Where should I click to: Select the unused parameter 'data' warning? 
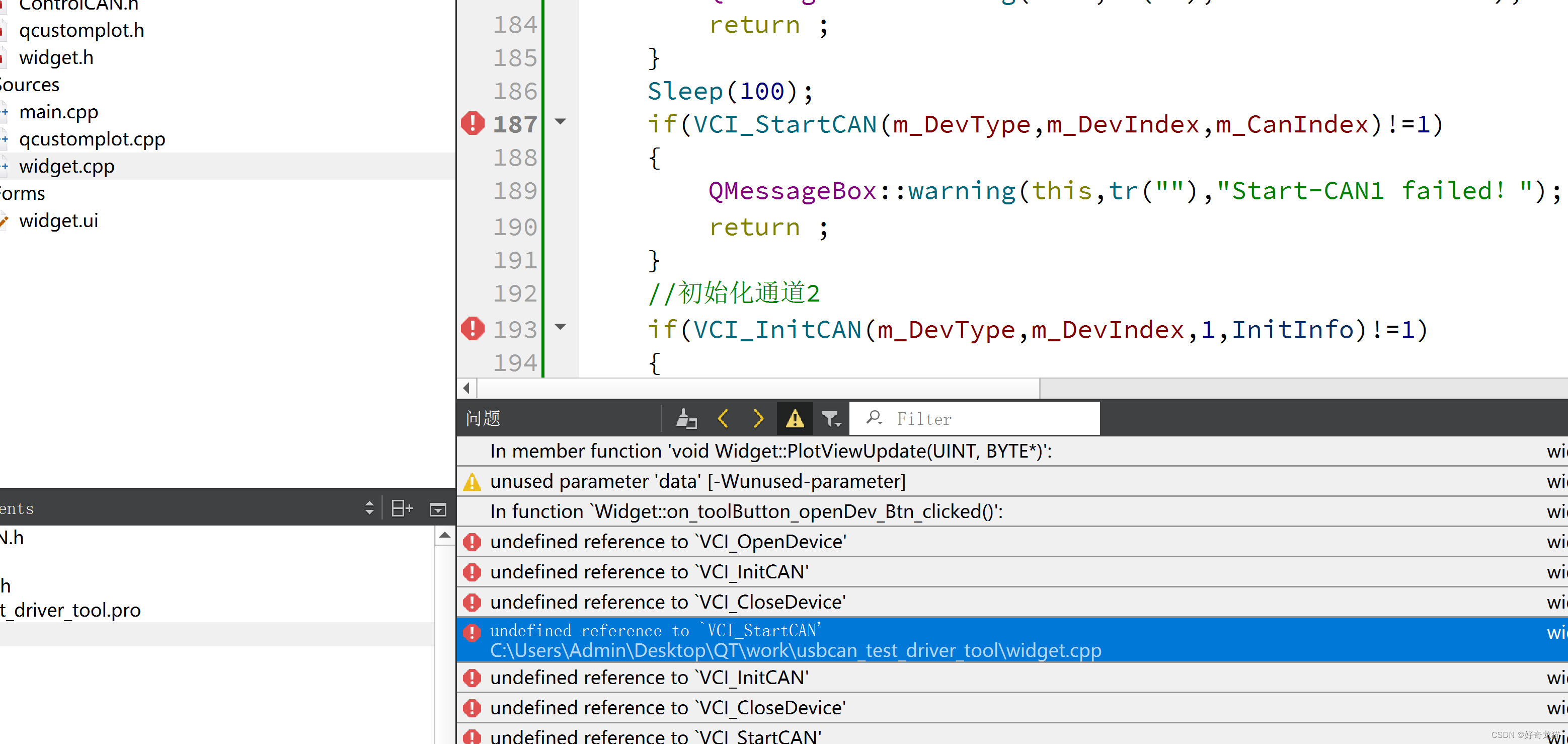click(x=697, y=481)
